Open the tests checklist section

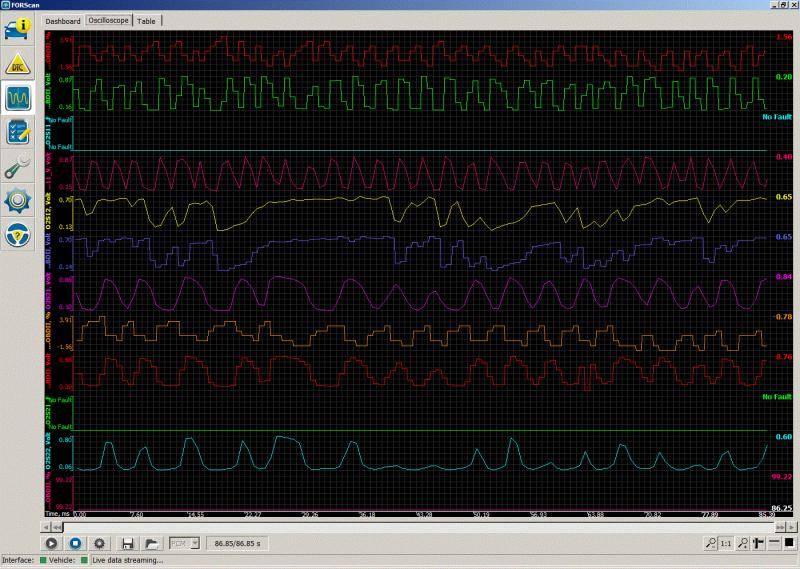click(x=18, y=132)
